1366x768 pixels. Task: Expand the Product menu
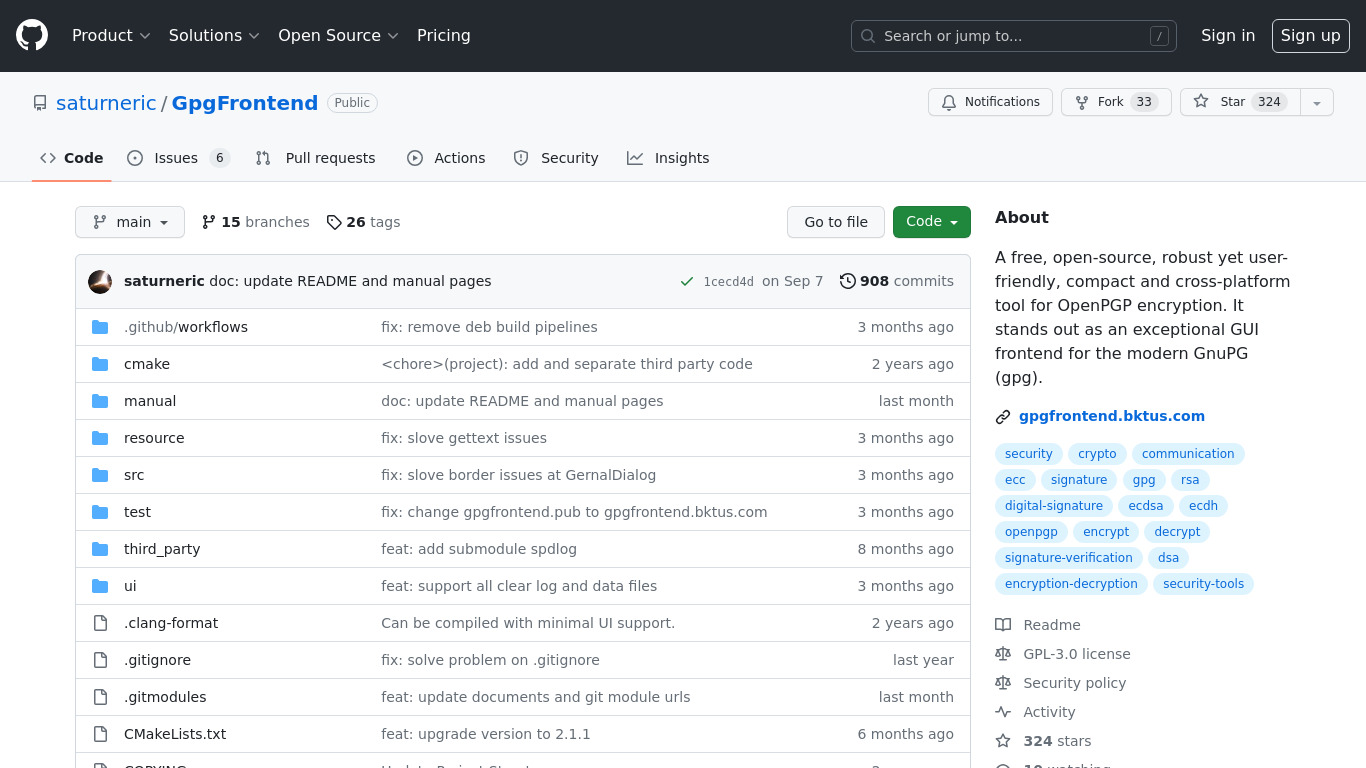point(111,36)
